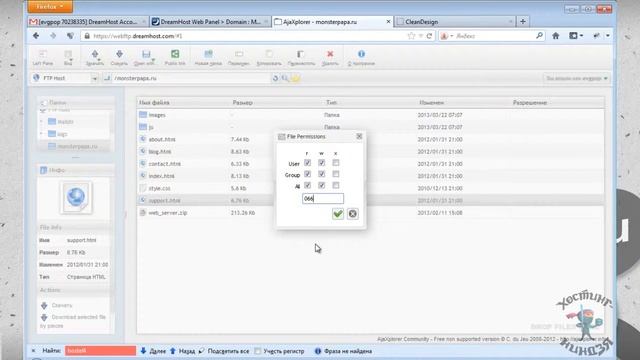Screen dimensions: 640x360
Task: Open a new browser tab with plus
Action: (x=523, y=22)
